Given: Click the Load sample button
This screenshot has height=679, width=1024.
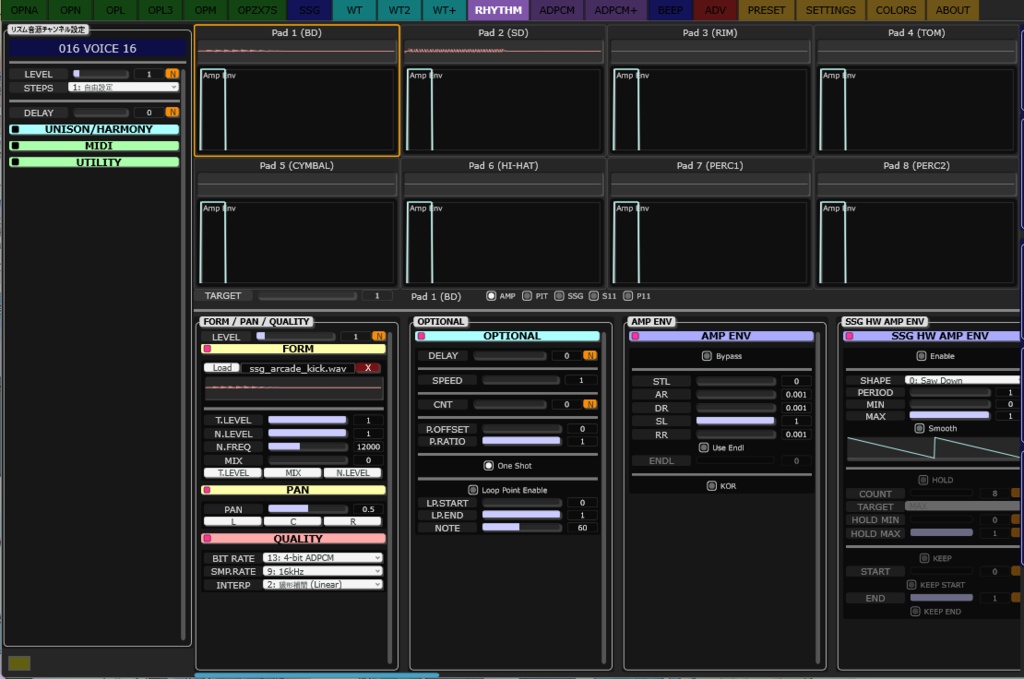Looking at the screenshot, I should (222, 368).
